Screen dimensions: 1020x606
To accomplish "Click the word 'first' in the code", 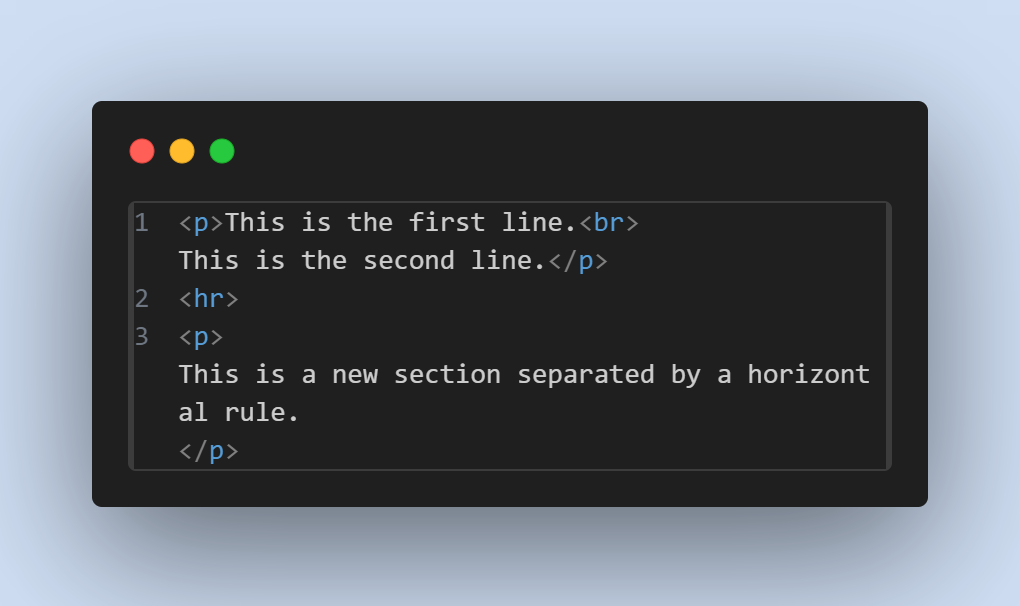I will [x=447, y=222].
